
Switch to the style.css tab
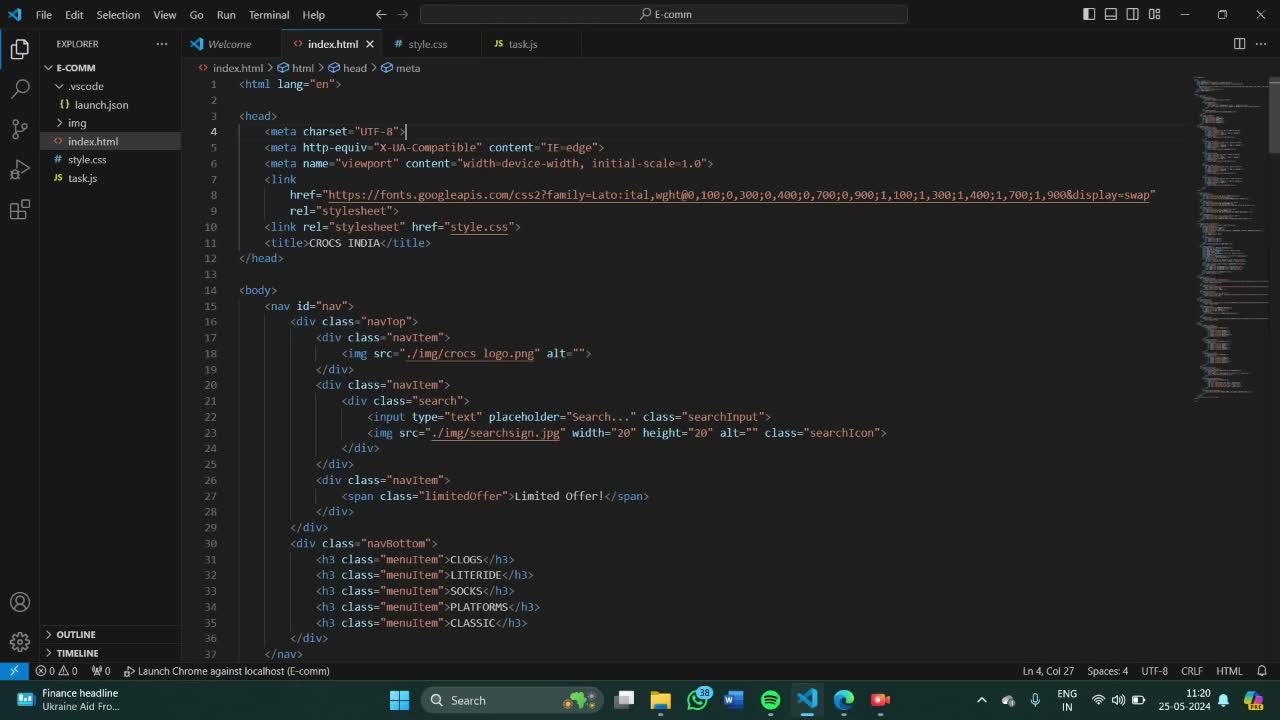(x=427, y=44)
